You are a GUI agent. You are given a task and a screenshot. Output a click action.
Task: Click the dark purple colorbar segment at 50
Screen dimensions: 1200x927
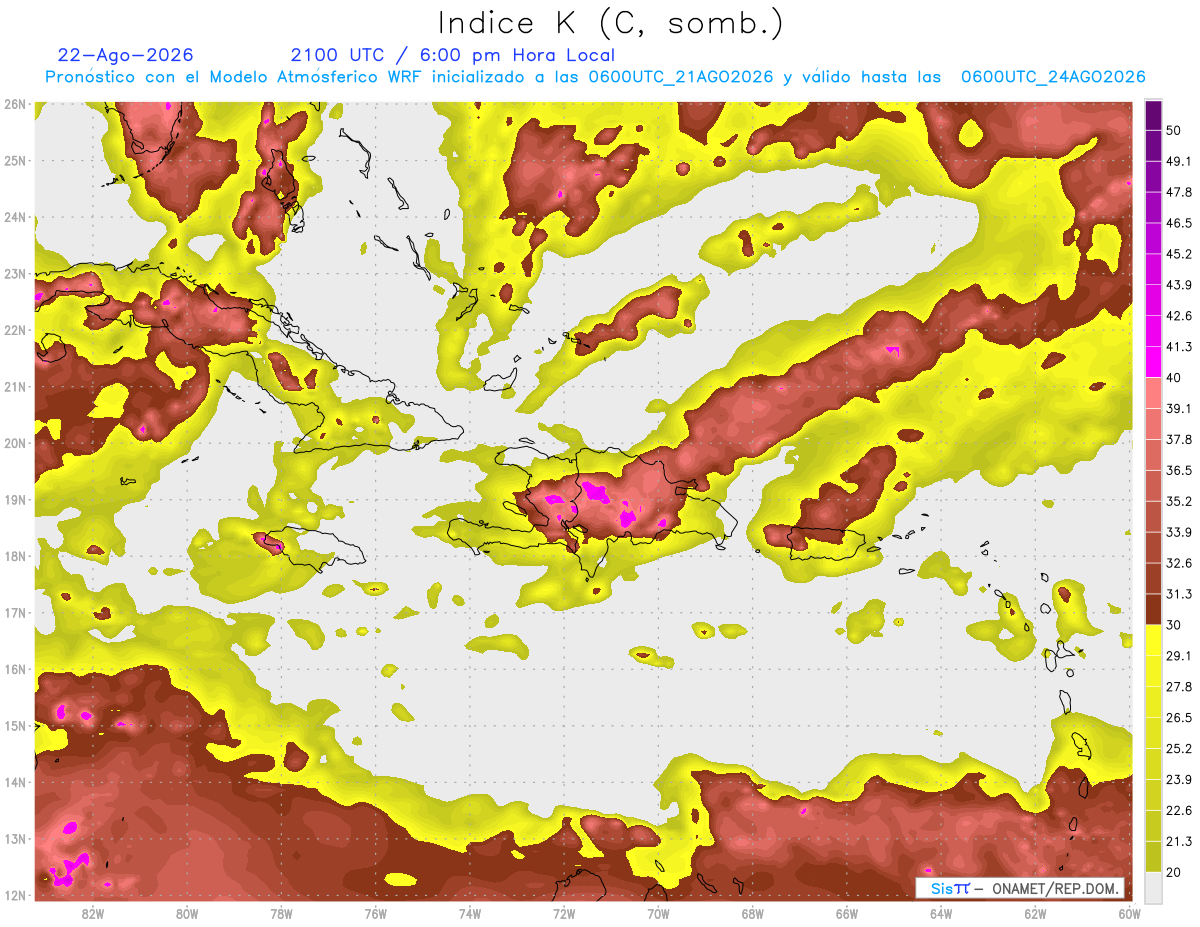click(1153, 116)
